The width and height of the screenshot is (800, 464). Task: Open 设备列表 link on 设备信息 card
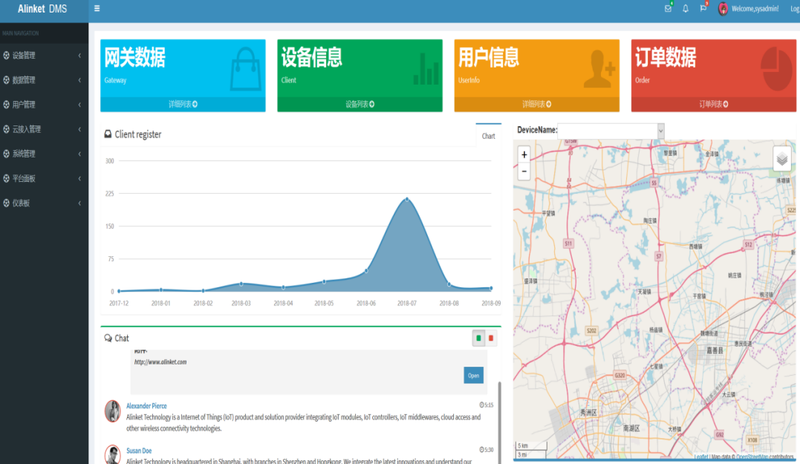[360, 104]
